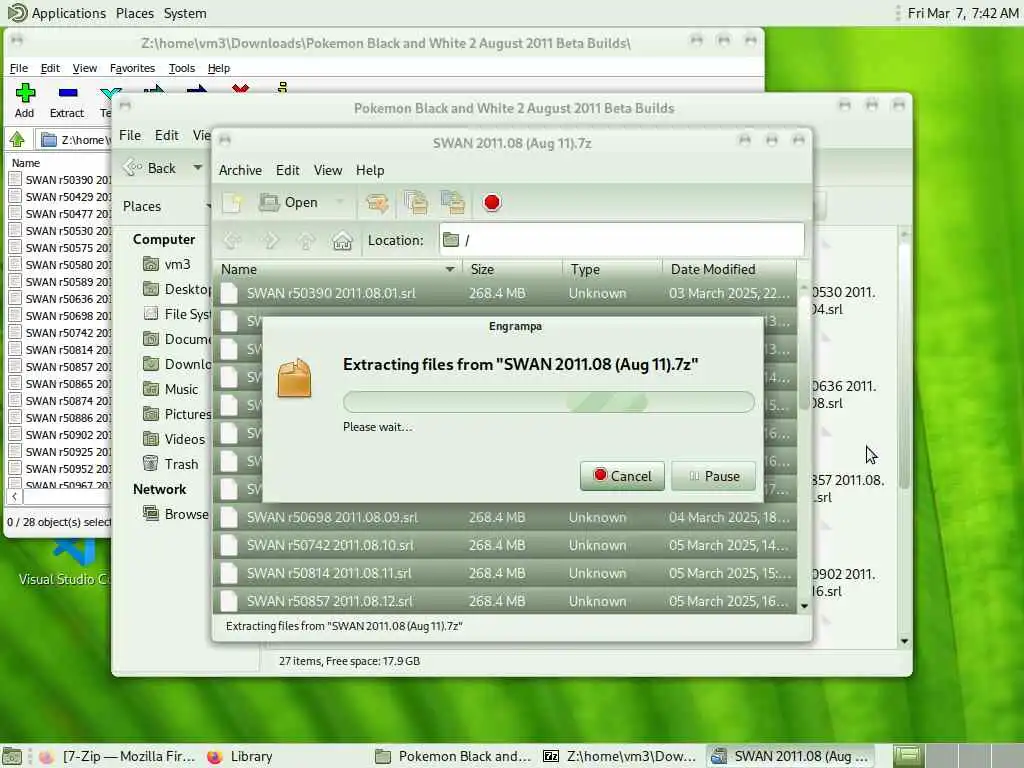Cancel the extraction in progress
1024x768 pixels.
click(622, 476)
